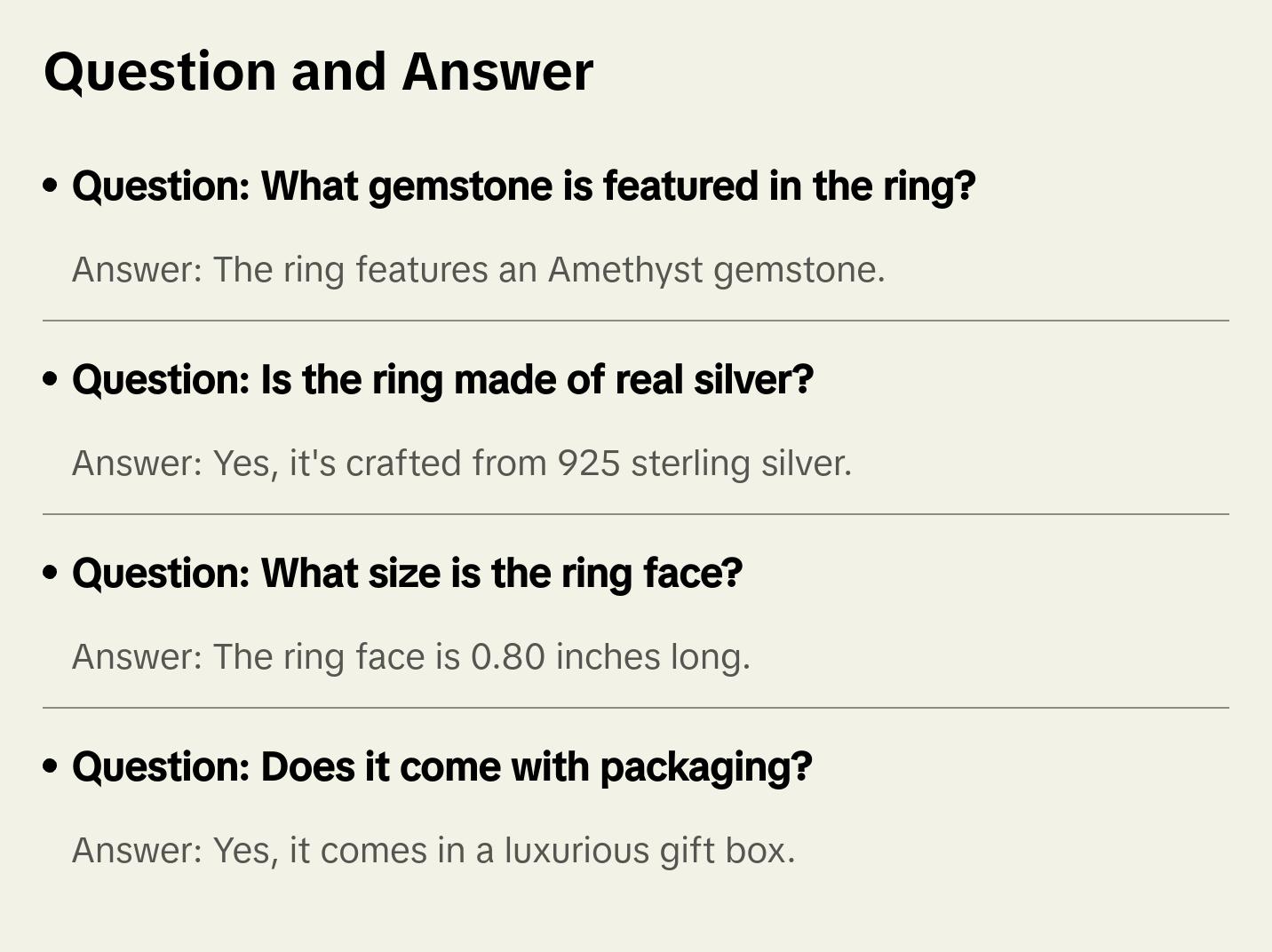Click the 0.80 inches long answer text
Screen dimensions: 1272x952
(410, 657)
